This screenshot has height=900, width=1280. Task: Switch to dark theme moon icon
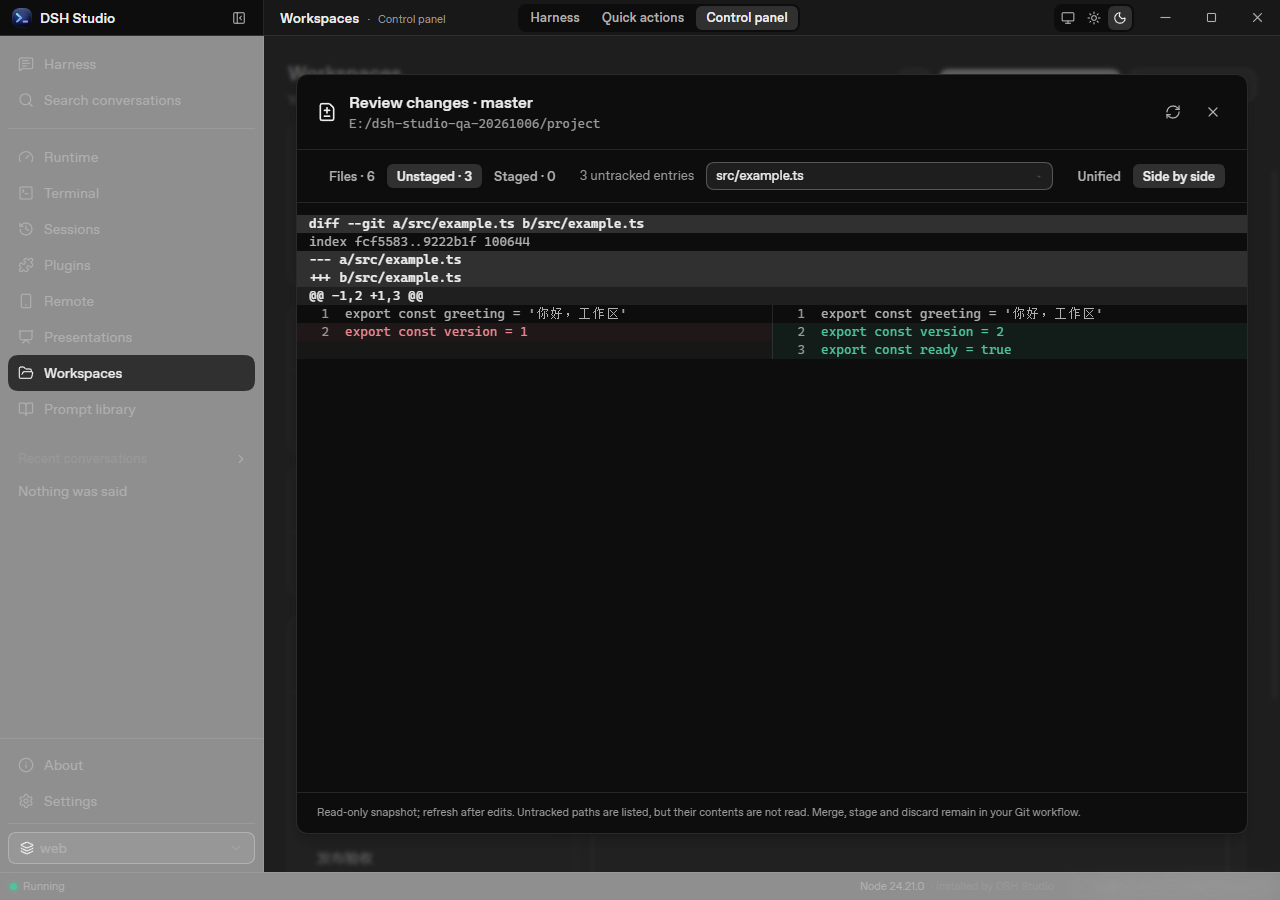coord(1120,18)
